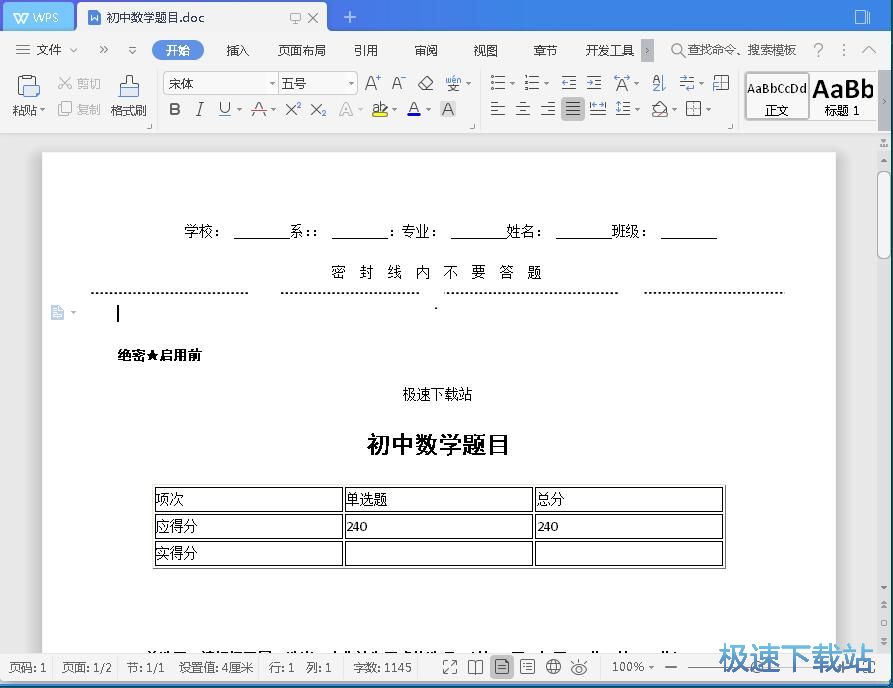The width and height of the screenshot is (893, 688).
Task: Toggle Strikethrough formatting
Action: (259, 109)
